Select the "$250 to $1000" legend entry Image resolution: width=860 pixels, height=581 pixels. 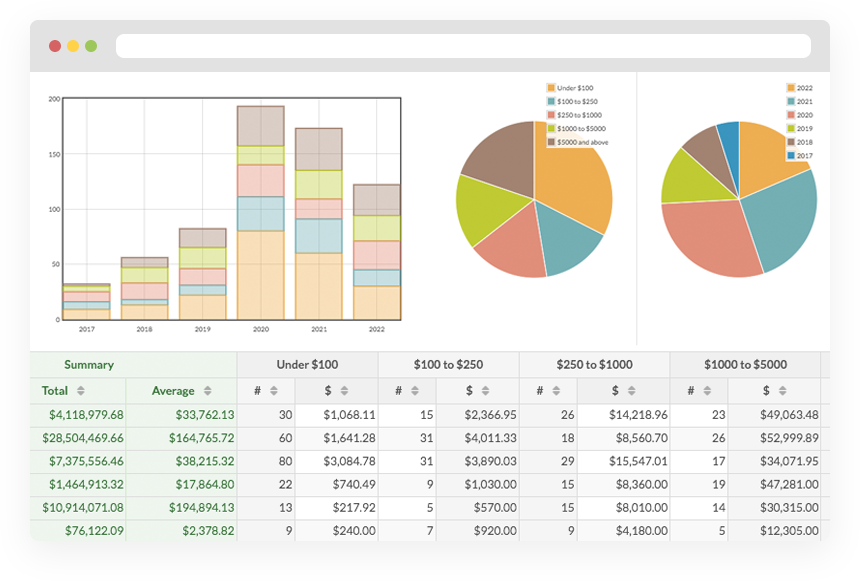(x=573, y=115)
